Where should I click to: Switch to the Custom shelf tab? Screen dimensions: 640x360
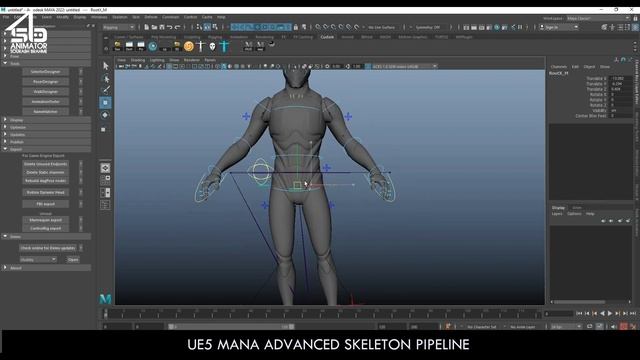tap(327, 37)
